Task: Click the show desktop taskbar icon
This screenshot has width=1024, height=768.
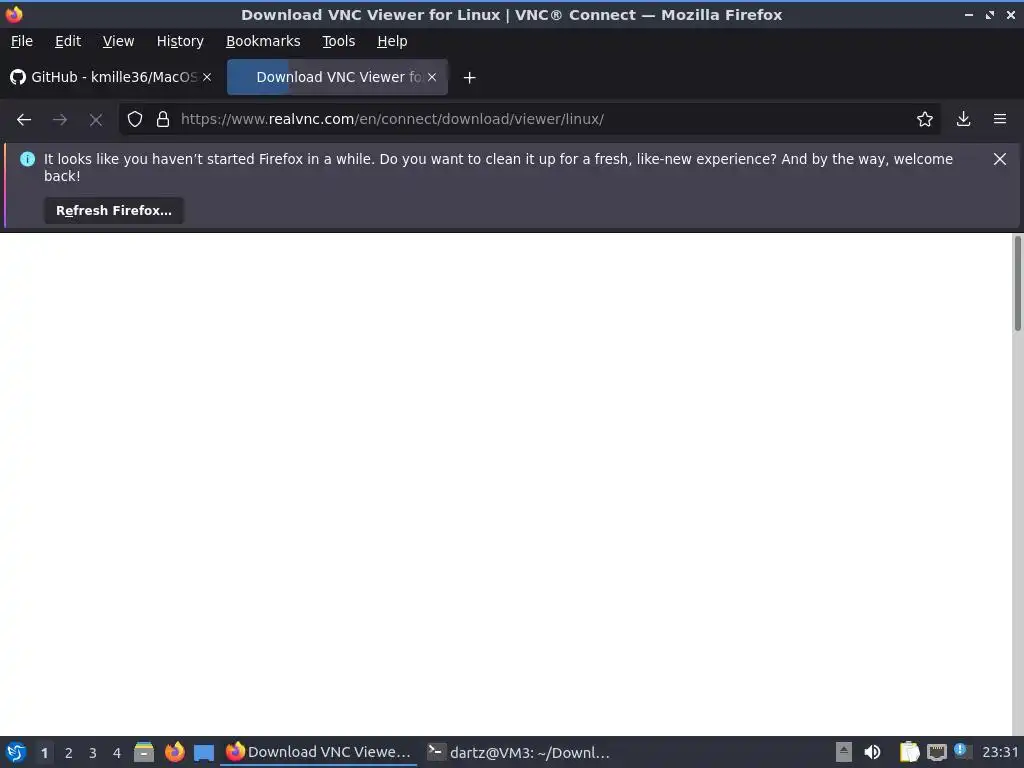Action: point(204,753)
